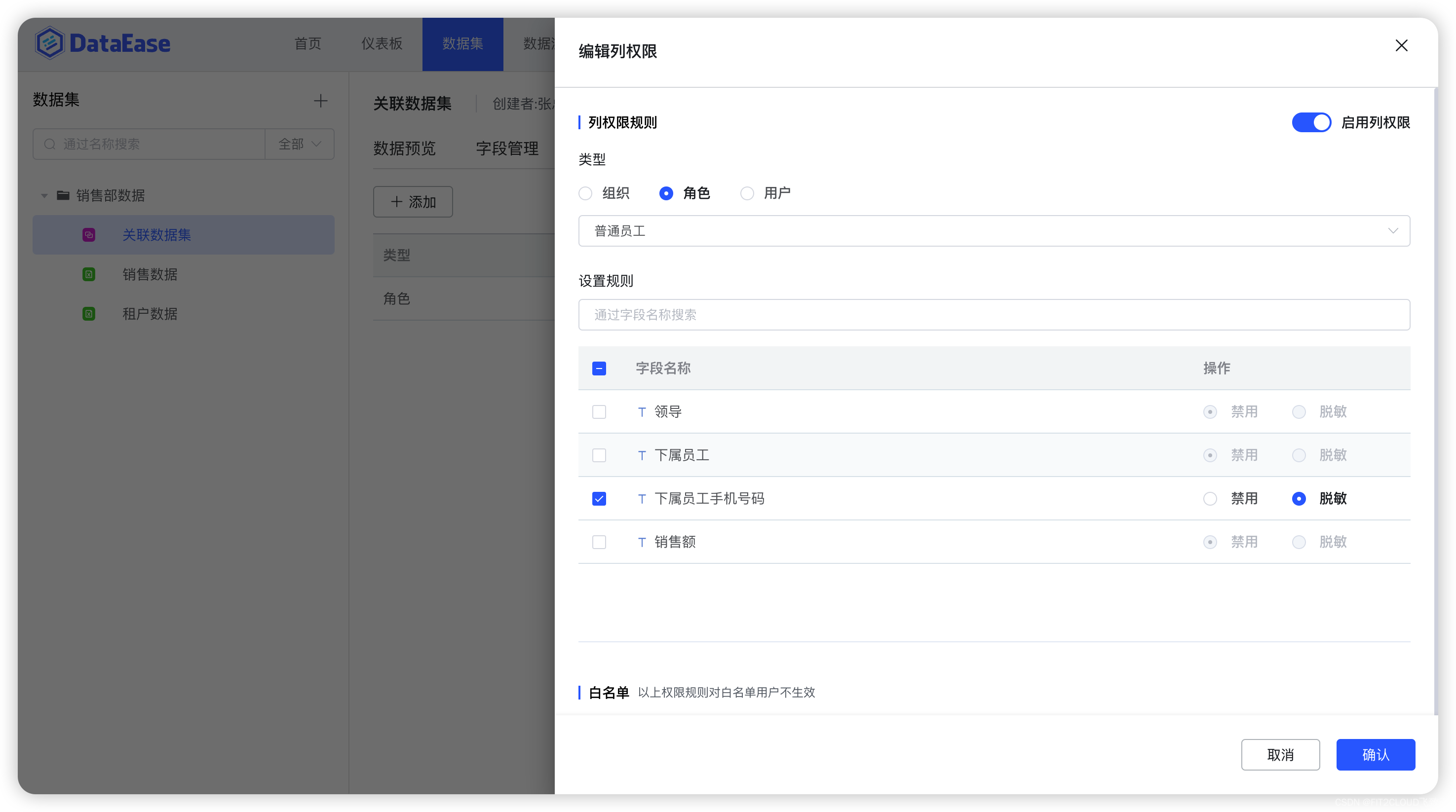Click the 角色 row in permissions table
The image size is (1456, 812).
[463, 298]
